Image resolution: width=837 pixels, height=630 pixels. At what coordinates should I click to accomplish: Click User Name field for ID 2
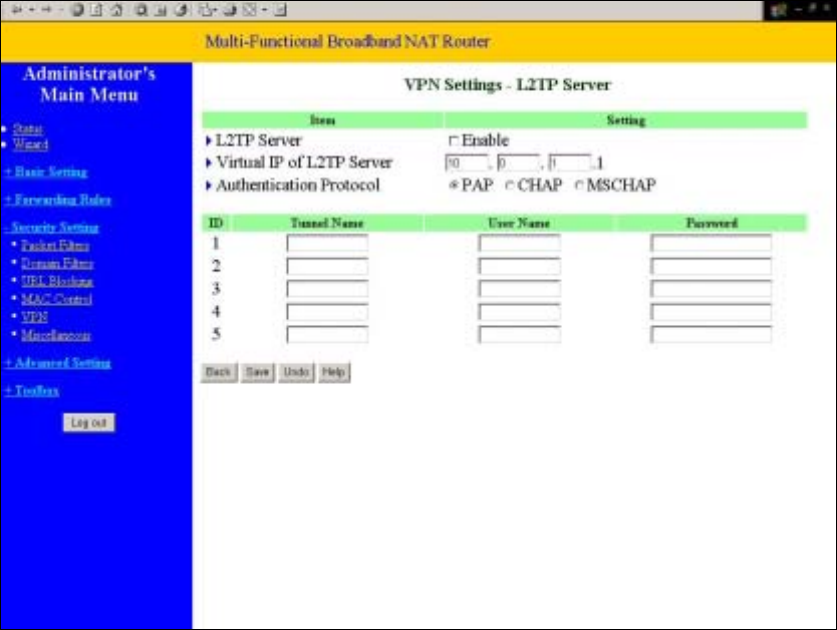(x=519, y=266)
